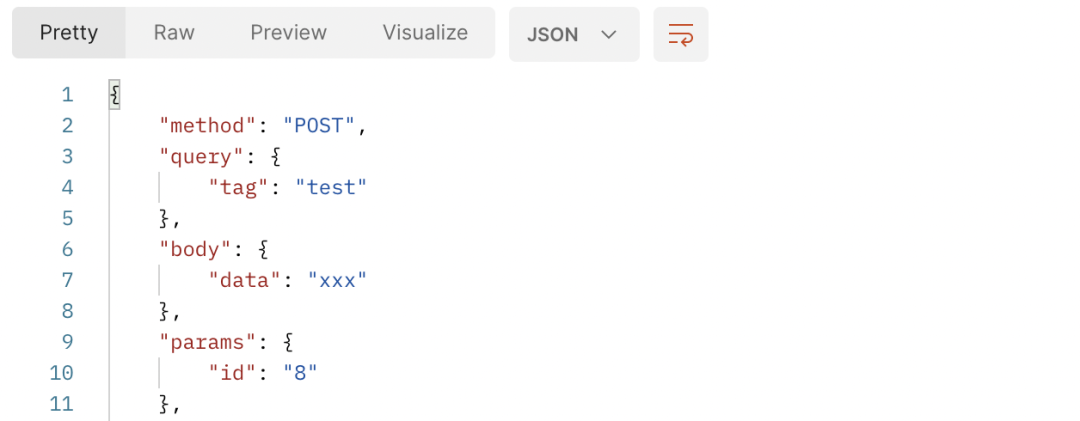Image resolution: width=1080 pixels, height=421 pixels.
Task: Toggle the word wrap icon
Action: pyautogui.click(x=681, y=34)
